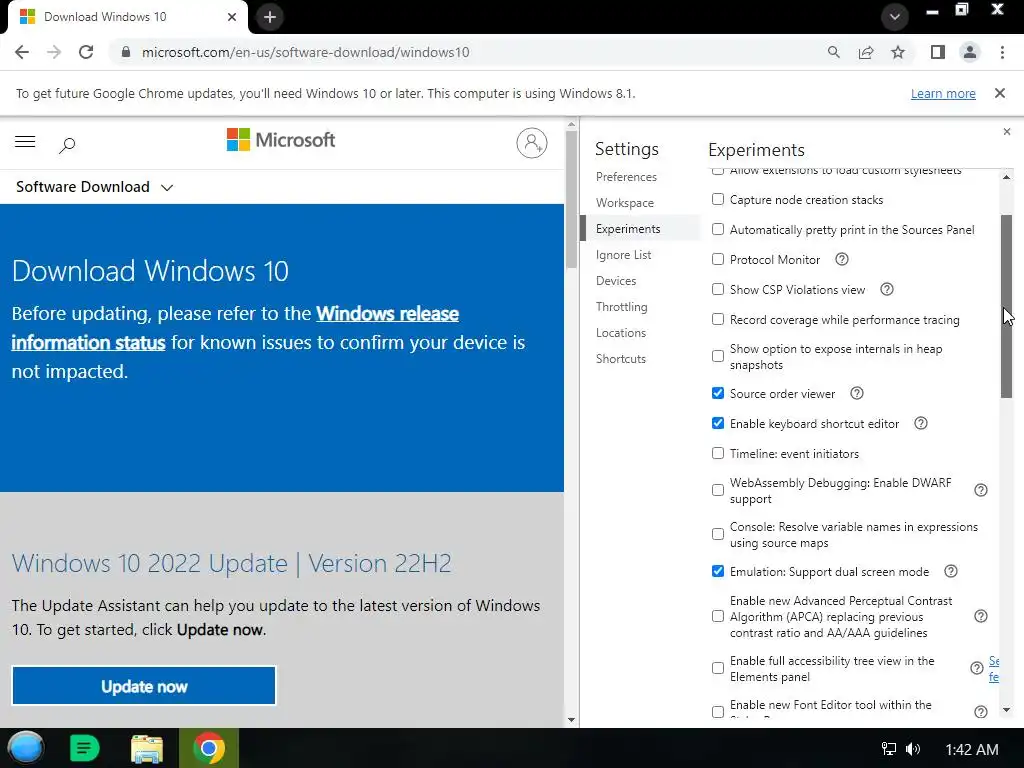
Task: Click the zoom magnifier icon in address bar
Action: [x=833, y=52]
